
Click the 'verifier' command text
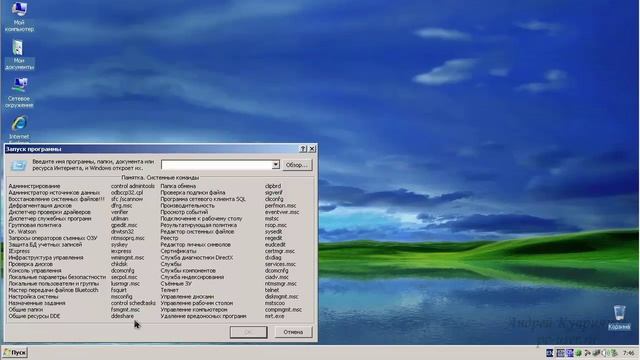120,212
